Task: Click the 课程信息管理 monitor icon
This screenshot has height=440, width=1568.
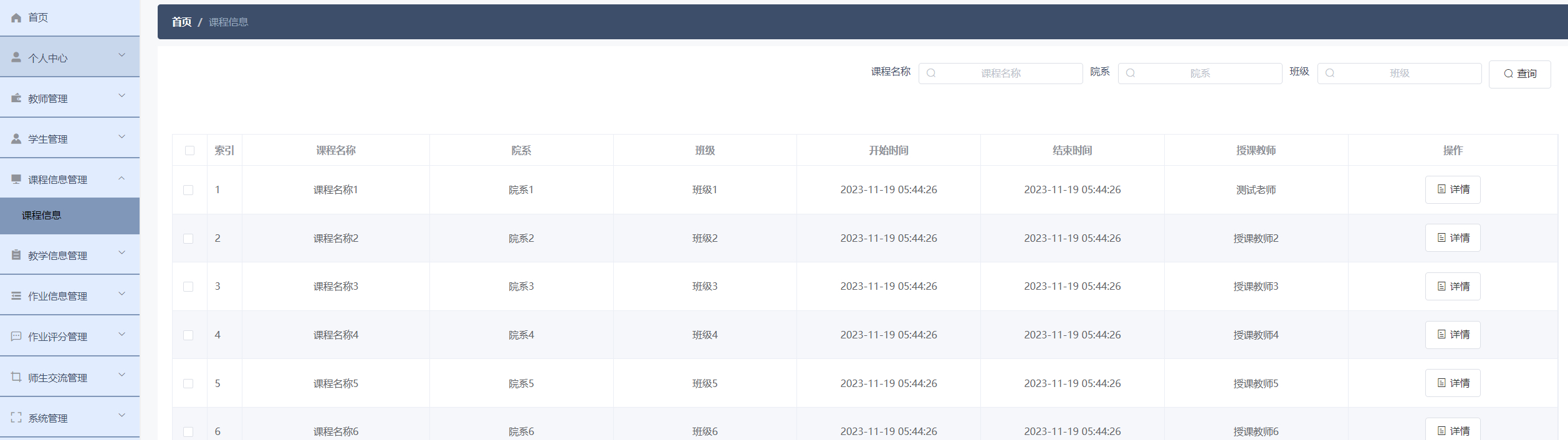Action: point(16,179)
